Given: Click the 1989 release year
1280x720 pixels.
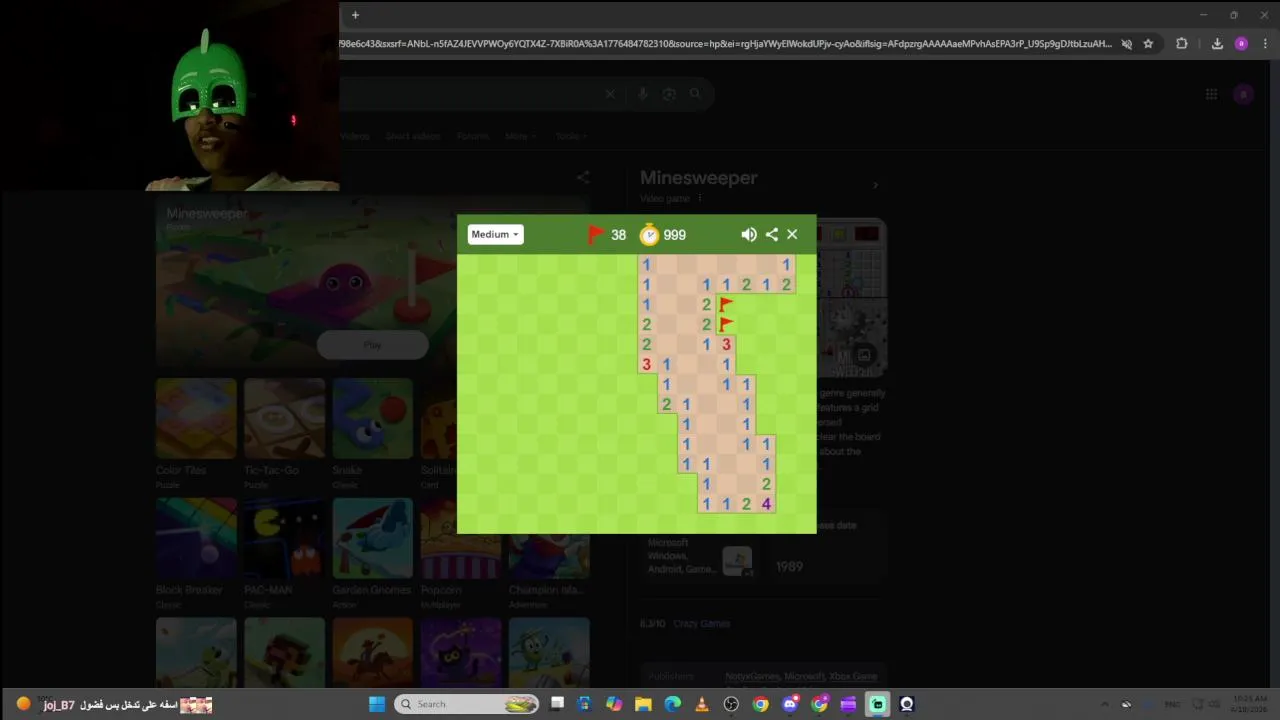Looking at the screenshot, I should 789,566.
